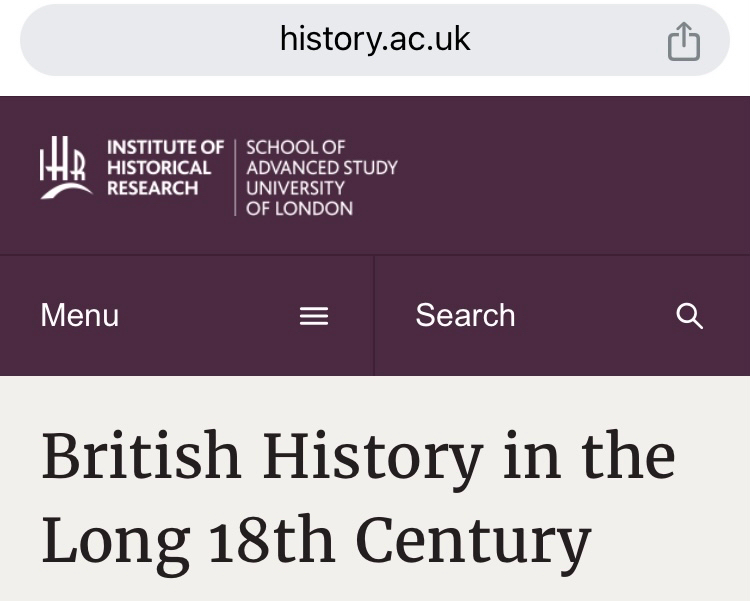This screenshot has height=601, width=750.
Task: Click the Search label text
Action: 465,316
